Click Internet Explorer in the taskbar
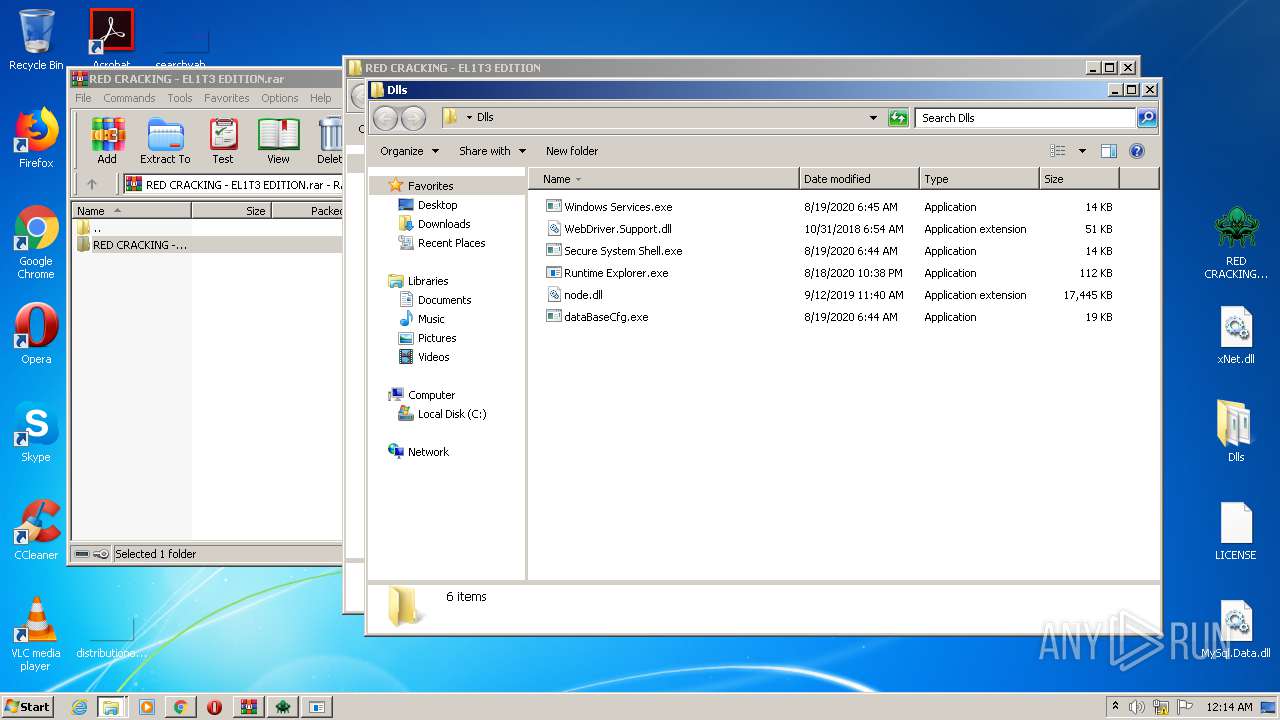Screen dimensions: 1280x720 coord(79,707)
